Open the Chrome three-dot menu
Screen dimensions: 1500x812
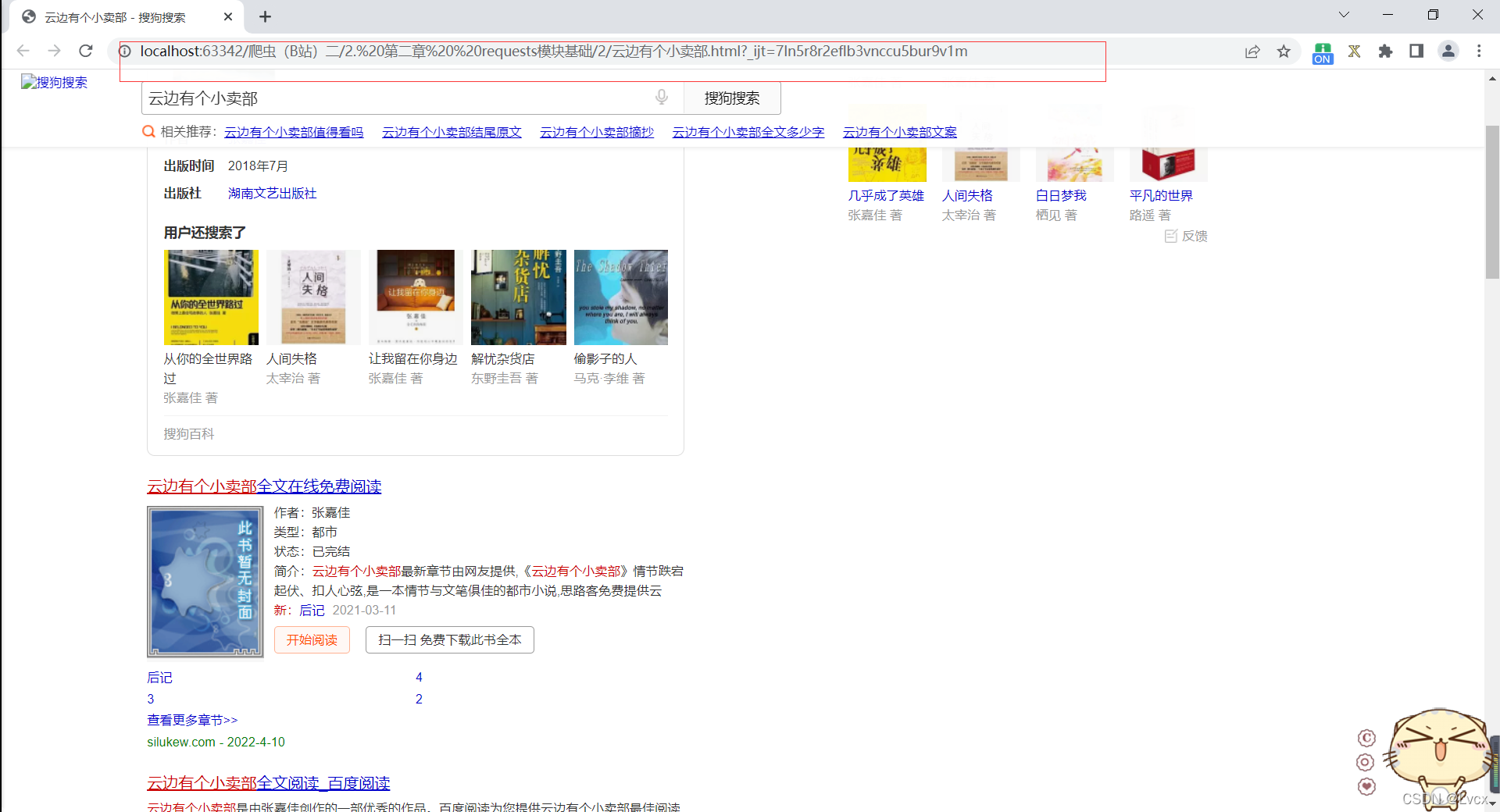coord(1479,51)
